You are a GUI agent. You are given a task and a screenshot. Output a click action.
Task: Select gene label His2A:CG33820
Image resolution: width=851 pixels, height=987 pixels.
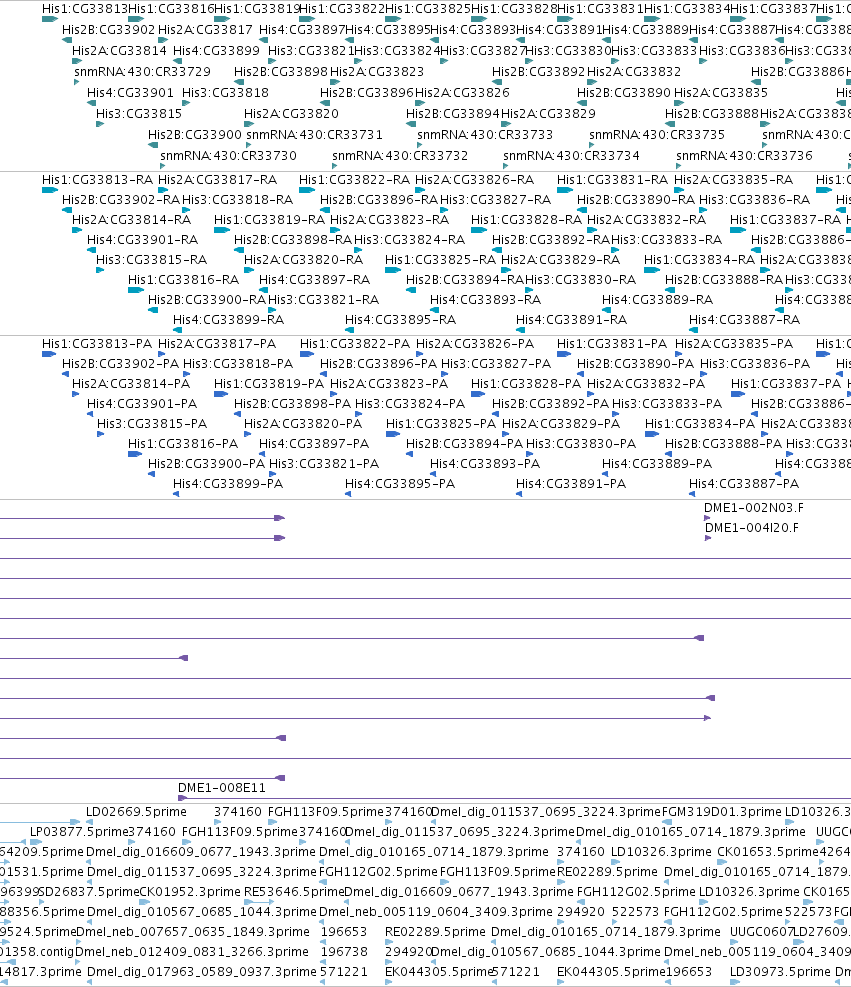(x=291, y=113)
